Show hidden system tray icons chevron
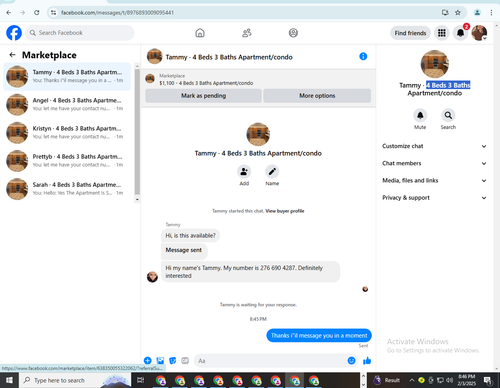 pos(412,380)
